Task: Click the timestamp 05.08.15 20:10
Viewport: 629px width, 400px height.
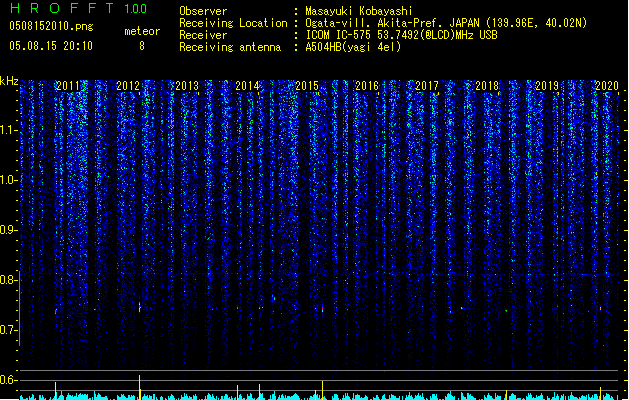Action: tap(51, 46)
